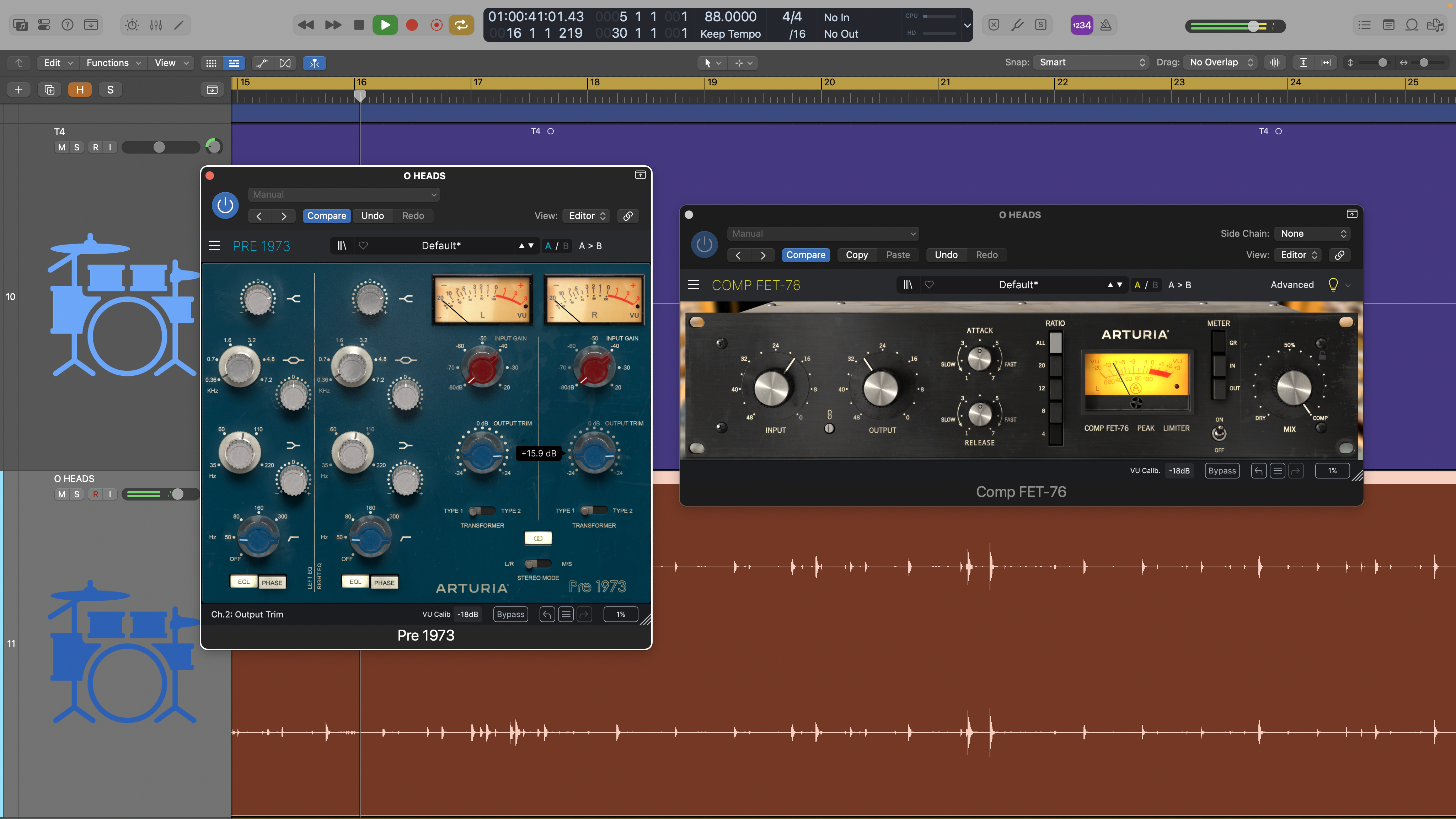Click the link chain icon in Pre 1973
The image size is (1456, 819).
coord(628,215)
